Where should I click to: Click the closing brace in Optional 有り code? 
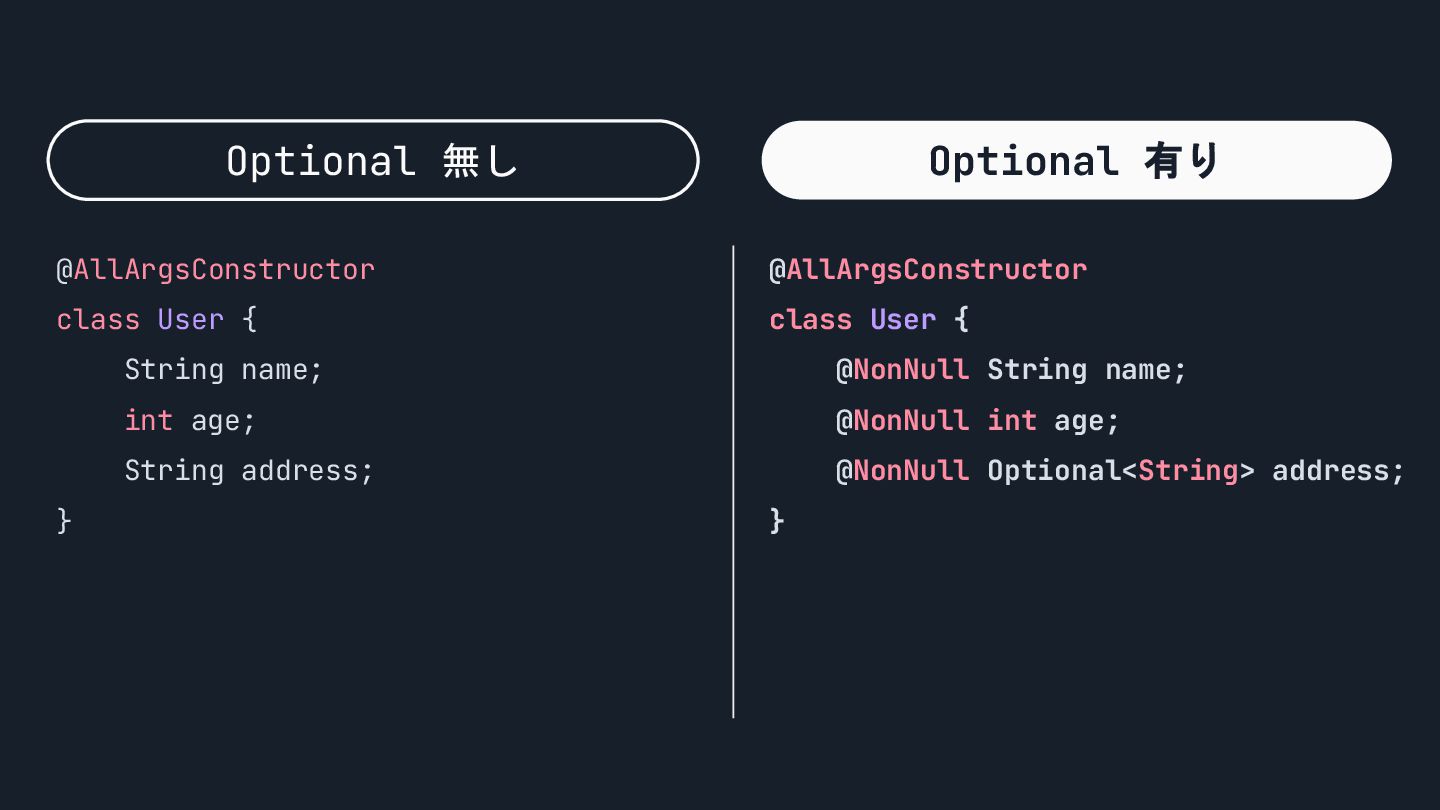(x=777, y=520)
